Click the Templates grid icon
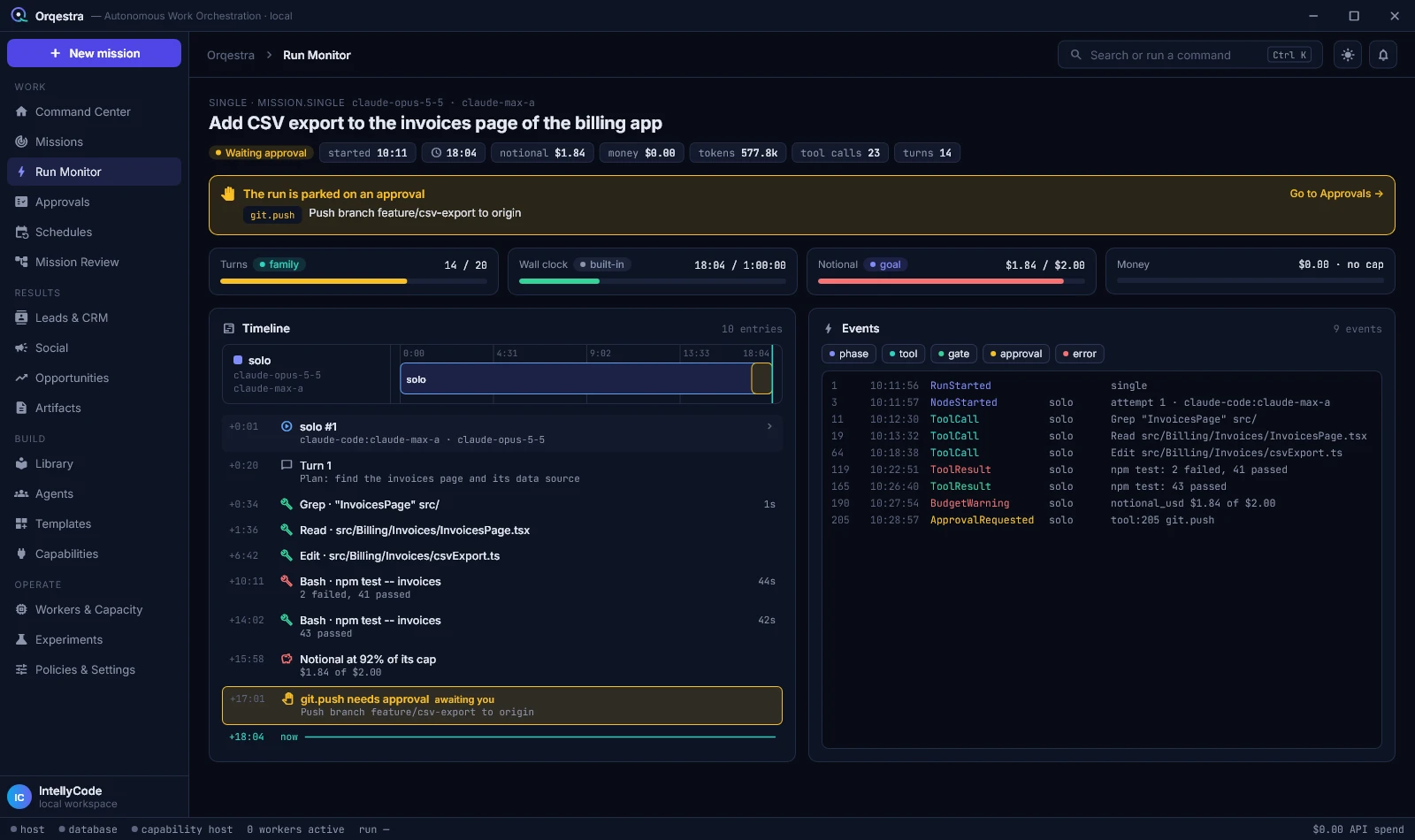Viewport: 1415px width, 840px height. click(22, 523)
